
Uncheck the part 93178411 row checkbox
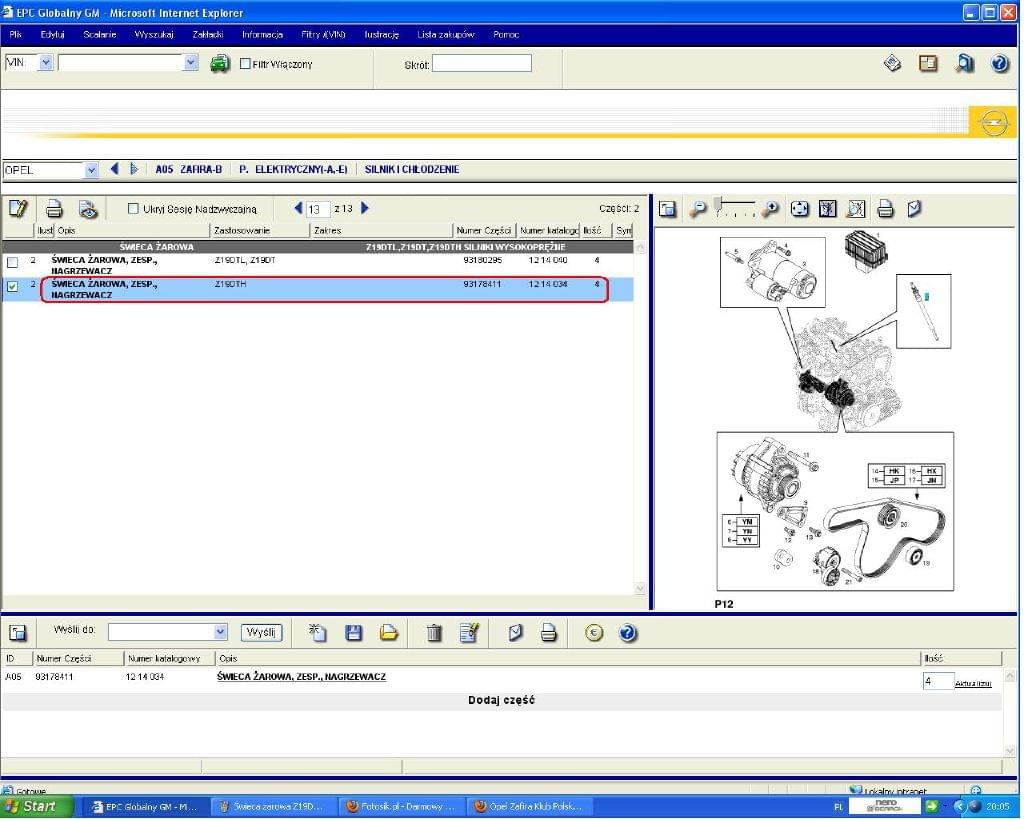[12, 286]
